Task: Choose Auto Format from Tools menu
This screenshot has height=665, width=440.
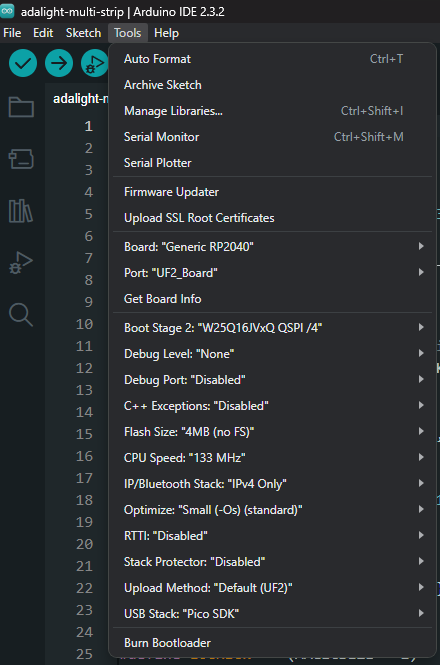Action: (x=272, y=59)
